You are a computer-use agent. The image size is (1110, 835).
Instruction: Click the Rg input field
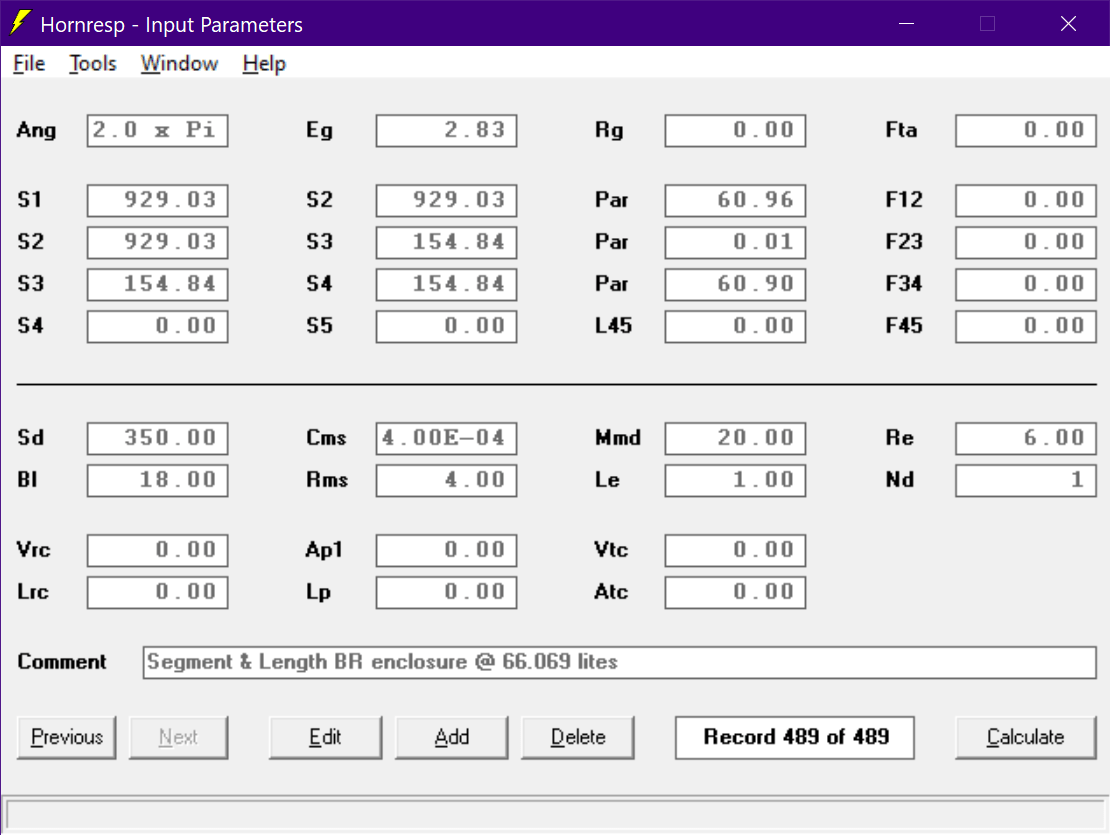(x=735, y=130)
